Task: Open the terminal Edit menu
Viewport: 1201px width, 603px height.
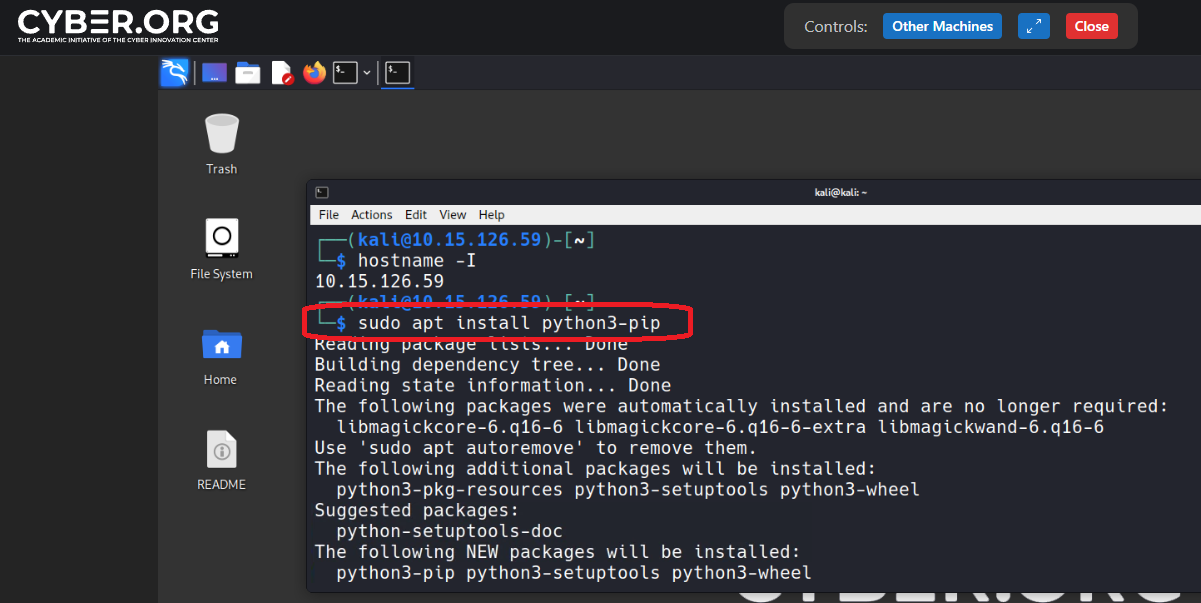Action: (x=416, y=215)
